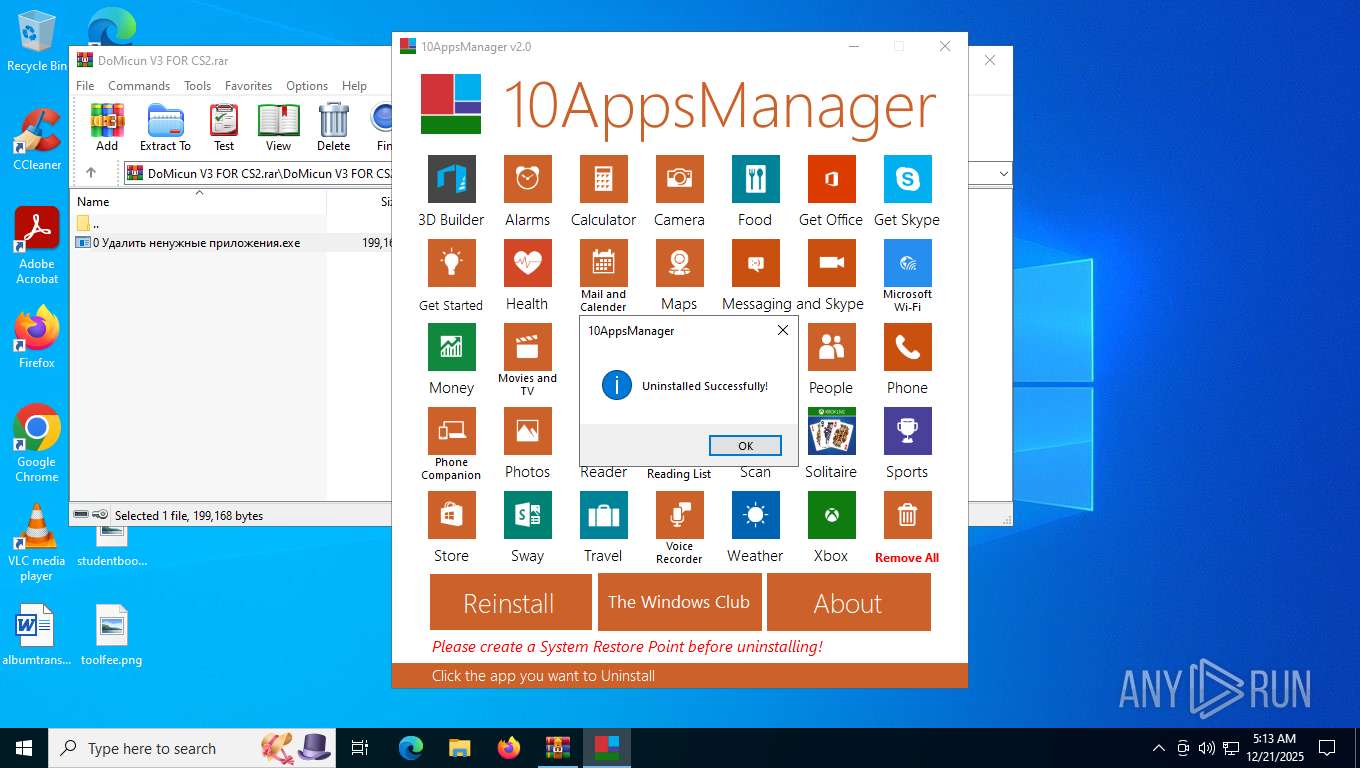Open WinRAR Favorites menu
This screenshot has width=1360, height=768.
(248, 86)
